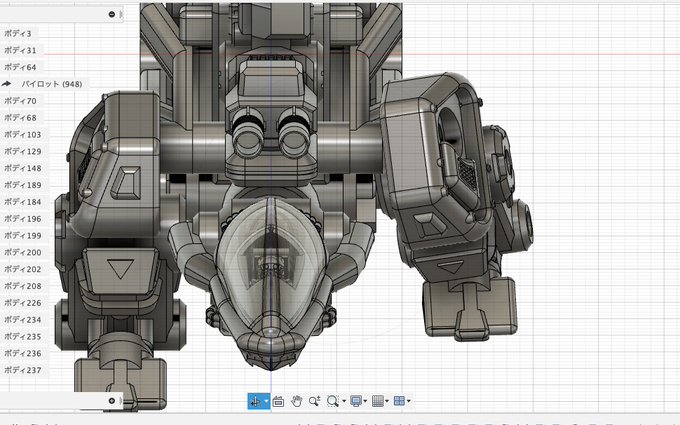
Task: Select ボディ208 in the browser list
Action: tap(23, 286)
